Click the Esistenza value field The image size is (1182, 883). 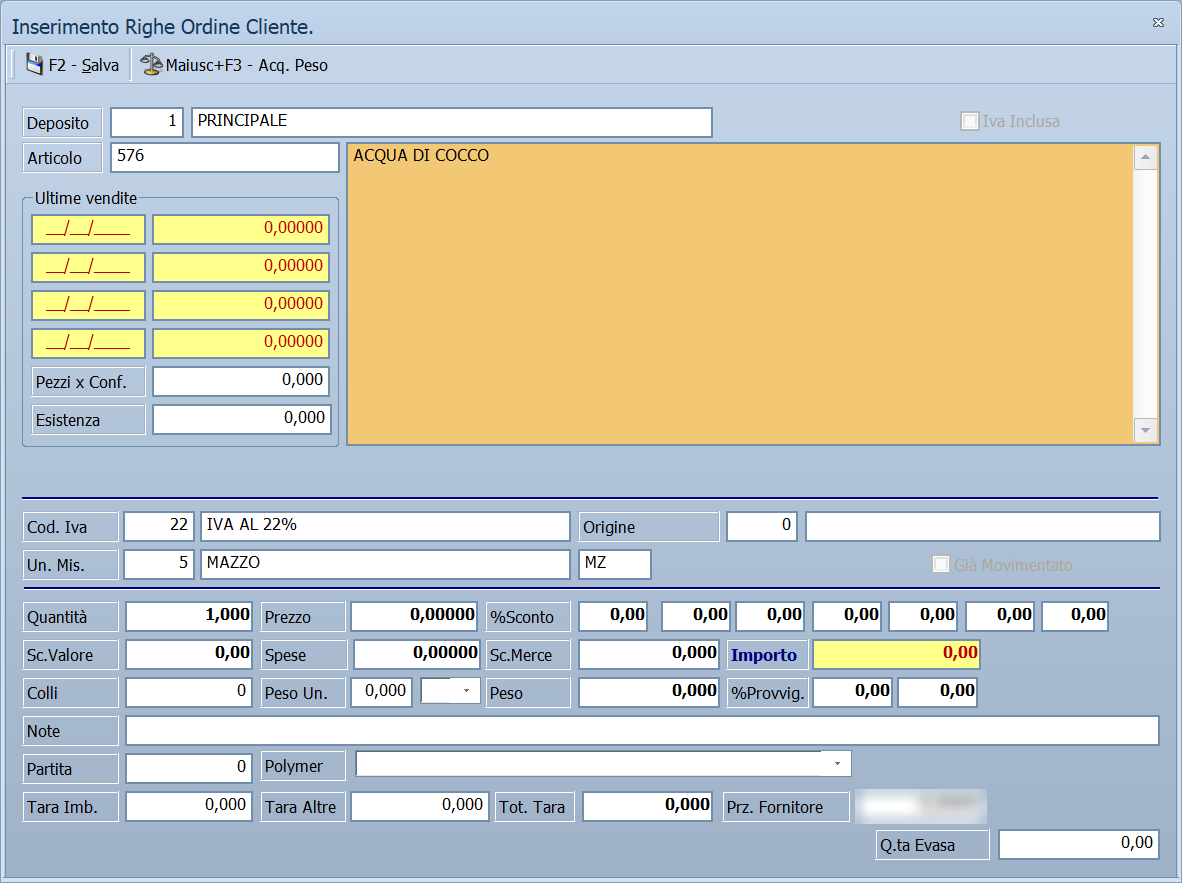(x=242, y=419)
